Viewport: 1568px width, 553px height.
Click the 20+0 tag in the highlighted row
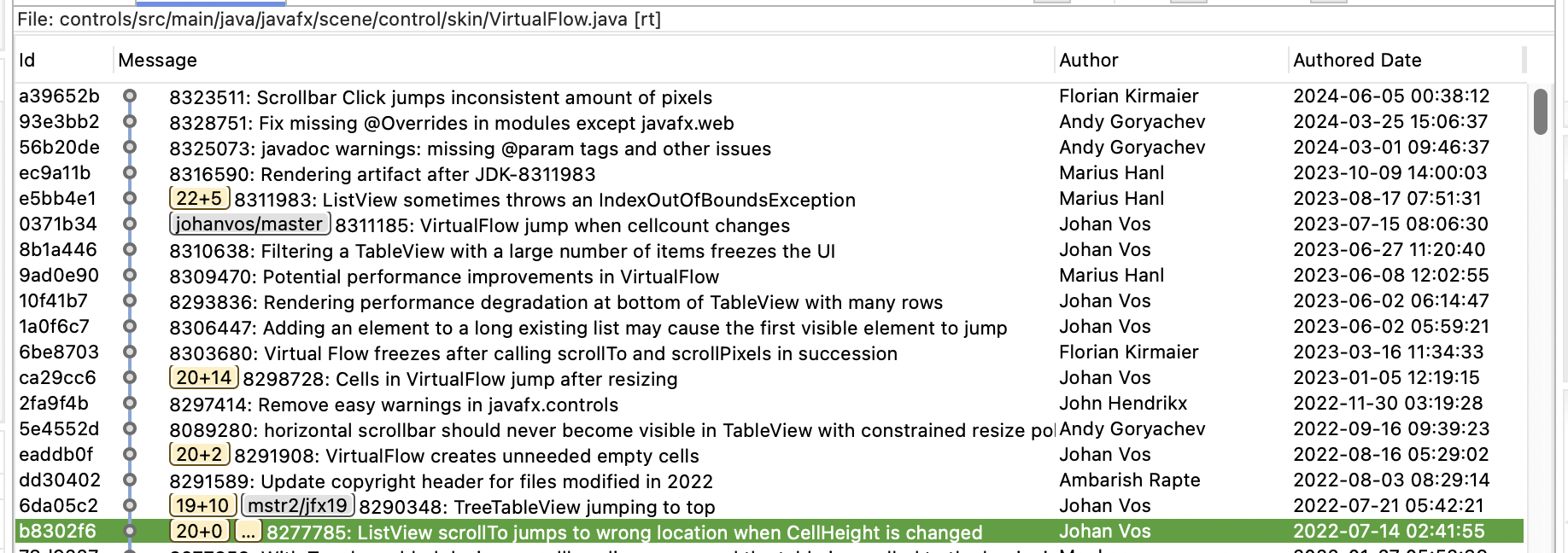(199, 532)
